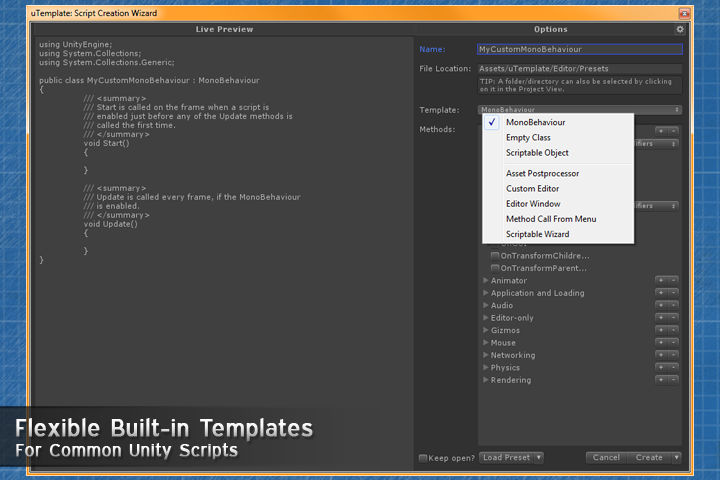Check the OnTransformParent method checkbox
This screenshot has height=480, width=720.
point(495,268)
